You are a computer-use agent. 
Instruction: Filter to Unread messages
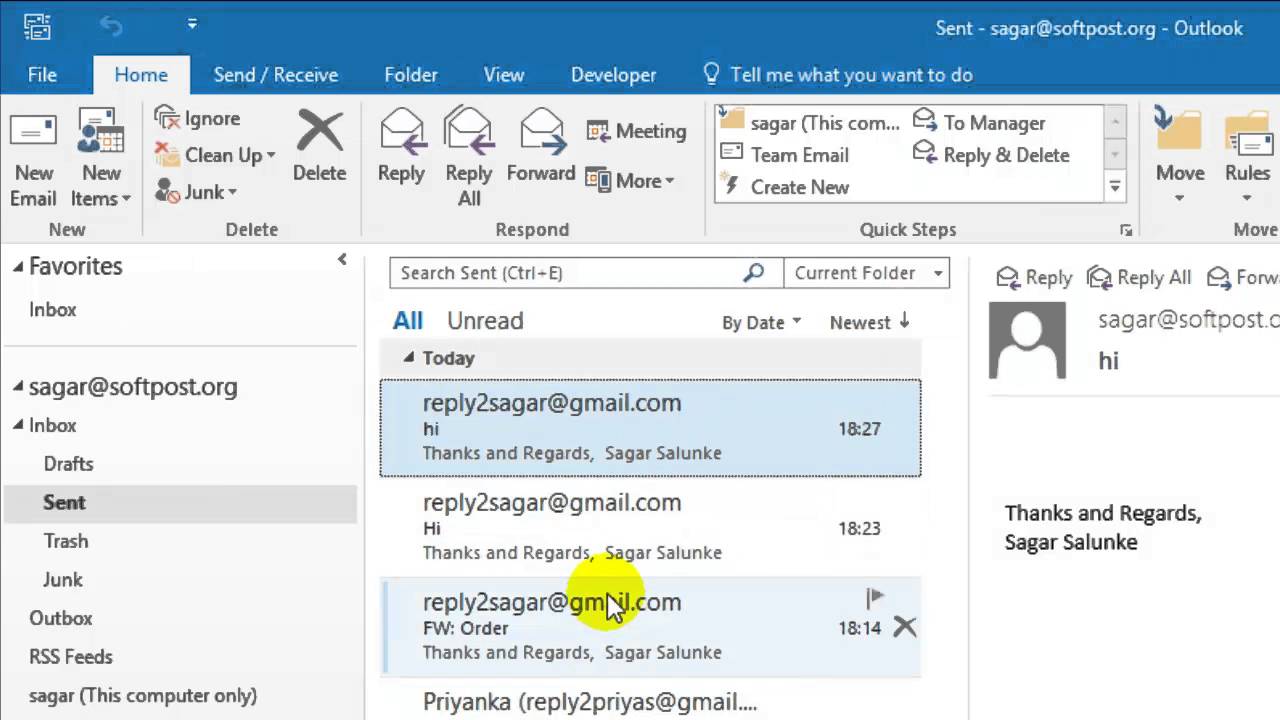click(485, 321)
